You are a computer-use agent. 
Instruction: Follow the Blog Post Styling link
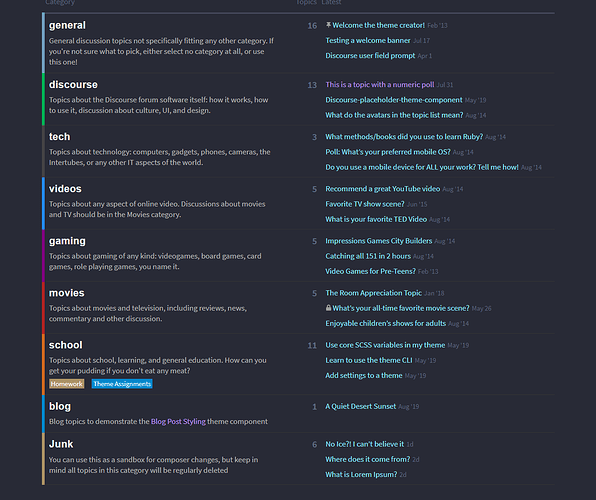point(178,421)
